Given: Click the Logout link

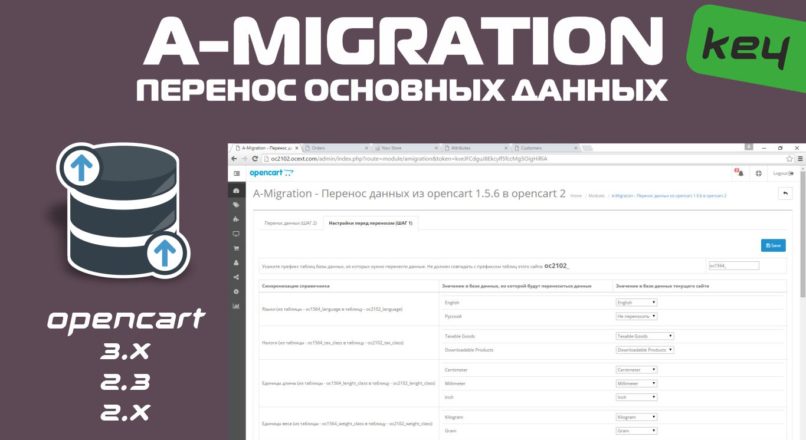Looking at the screenshot, I should point(783,174).
